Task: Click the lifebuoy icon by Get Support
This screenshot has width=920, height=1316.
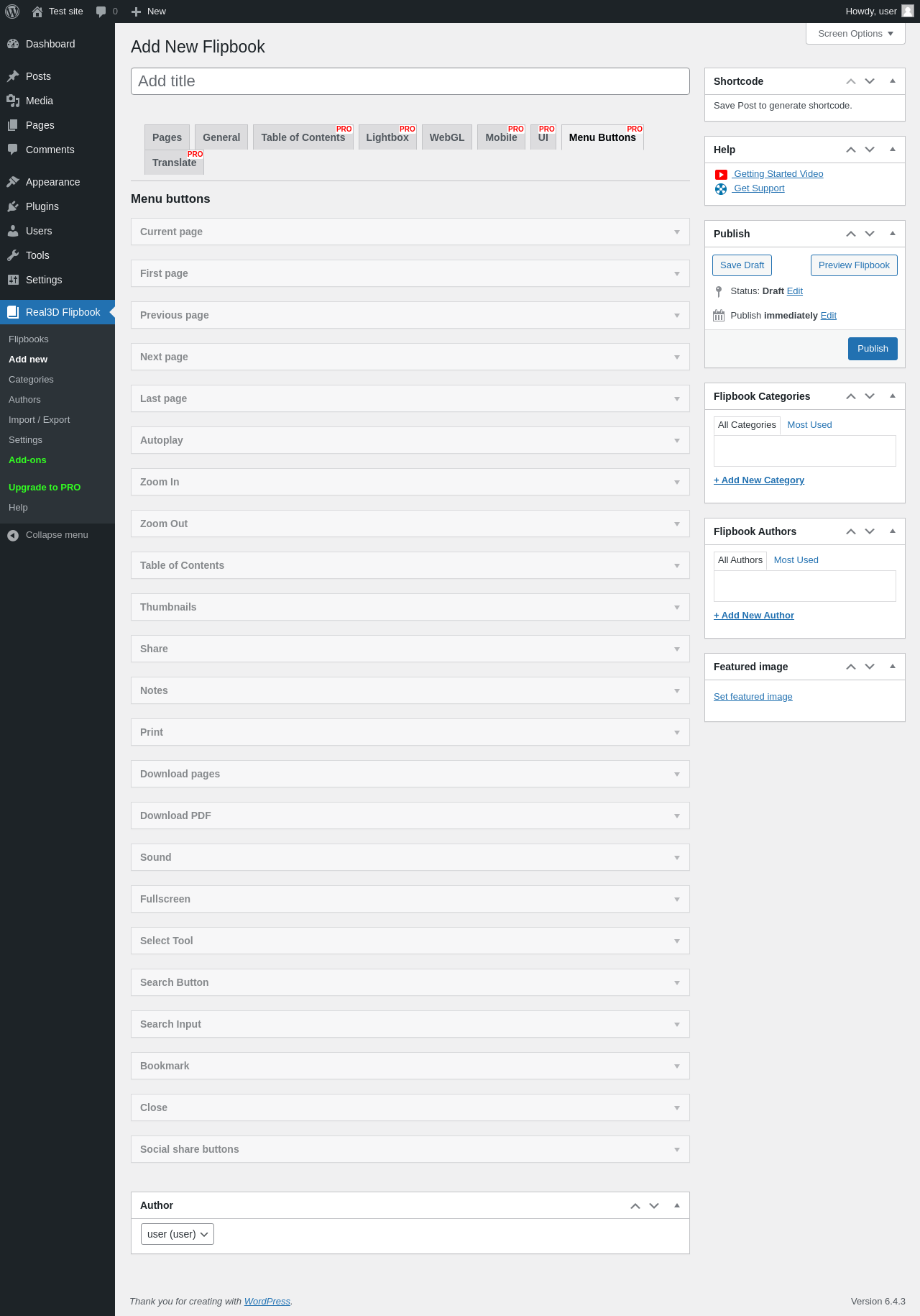Action: pyautogui.click(x=721, y=189)
